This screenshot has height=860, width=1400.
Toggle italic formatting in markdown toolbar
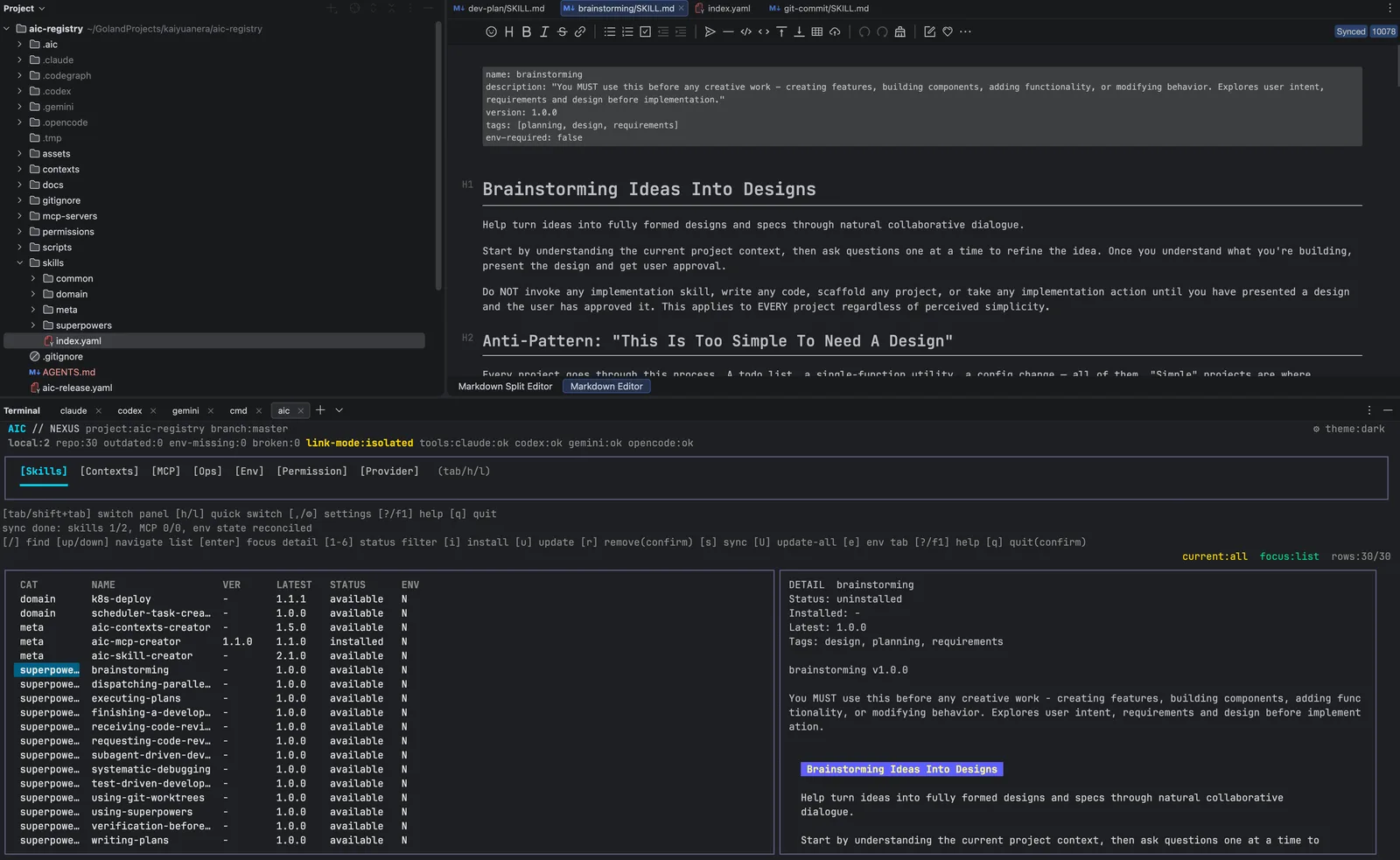tap(544, 31)
